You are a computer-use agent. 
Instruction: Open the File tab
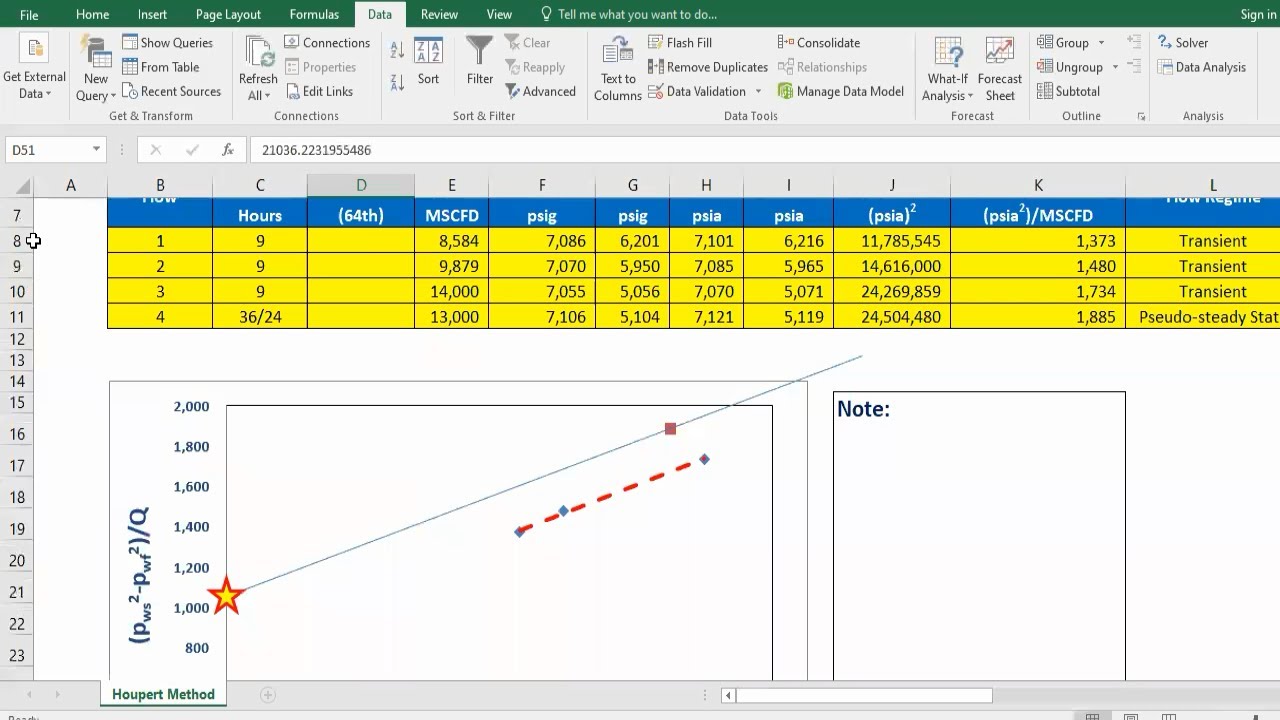29,14
